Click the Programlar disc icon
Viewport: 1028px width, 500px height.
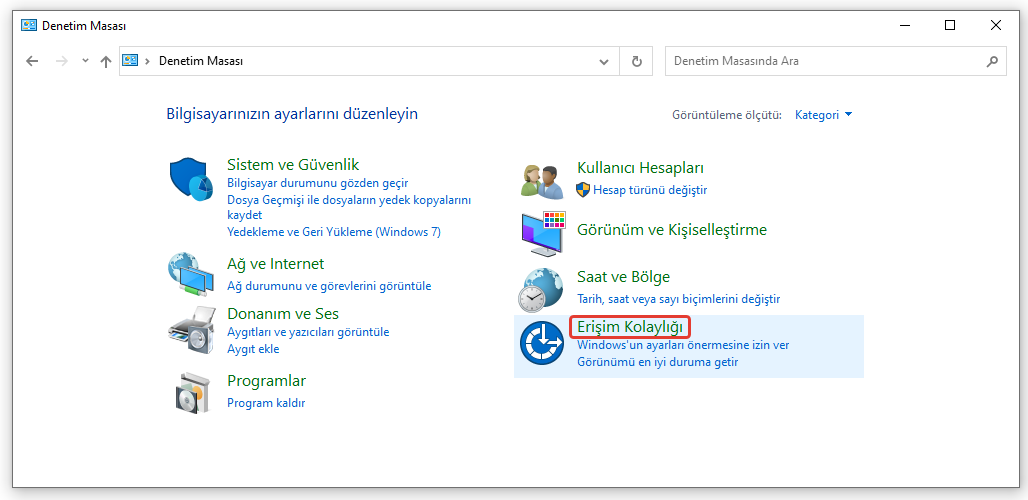click(x=191, y=391)
